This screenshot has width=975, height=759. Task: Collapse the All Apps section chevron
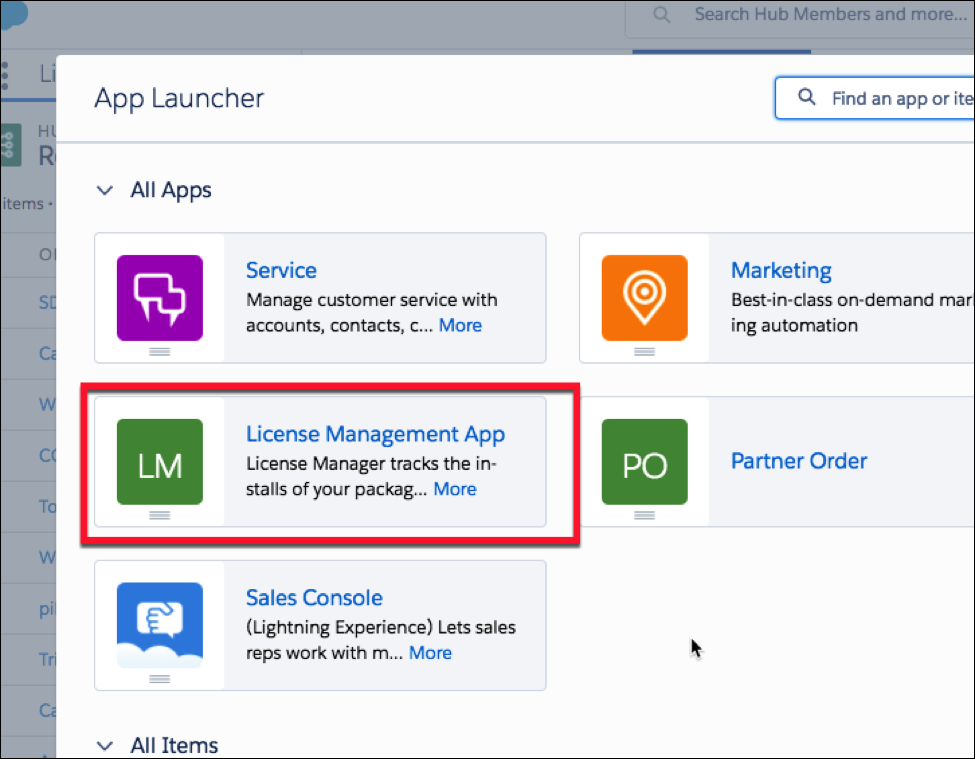[x=105, y=190]
